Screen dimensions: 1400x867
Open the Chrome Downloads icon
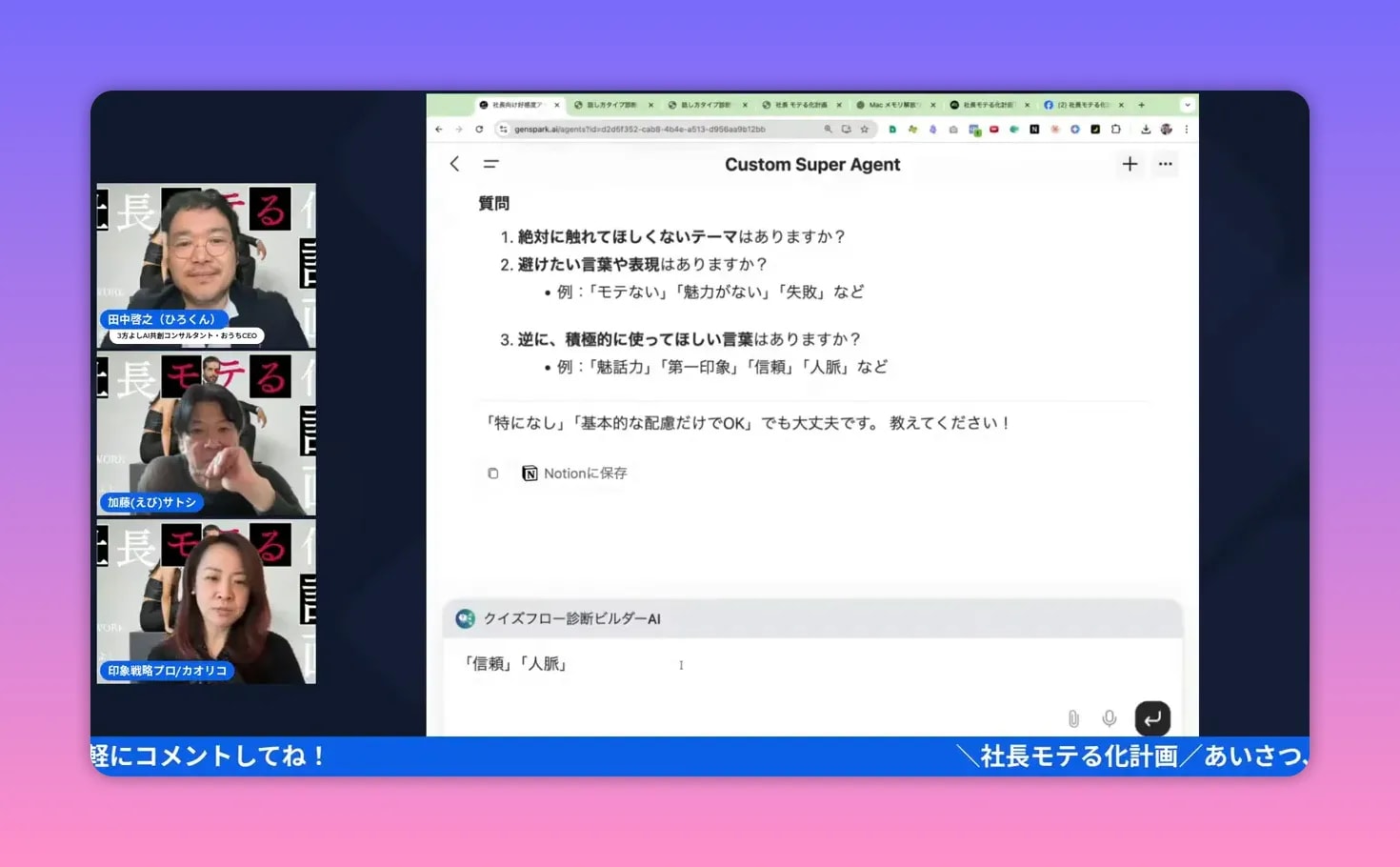pyautogui.click(x=1147, y=129)
